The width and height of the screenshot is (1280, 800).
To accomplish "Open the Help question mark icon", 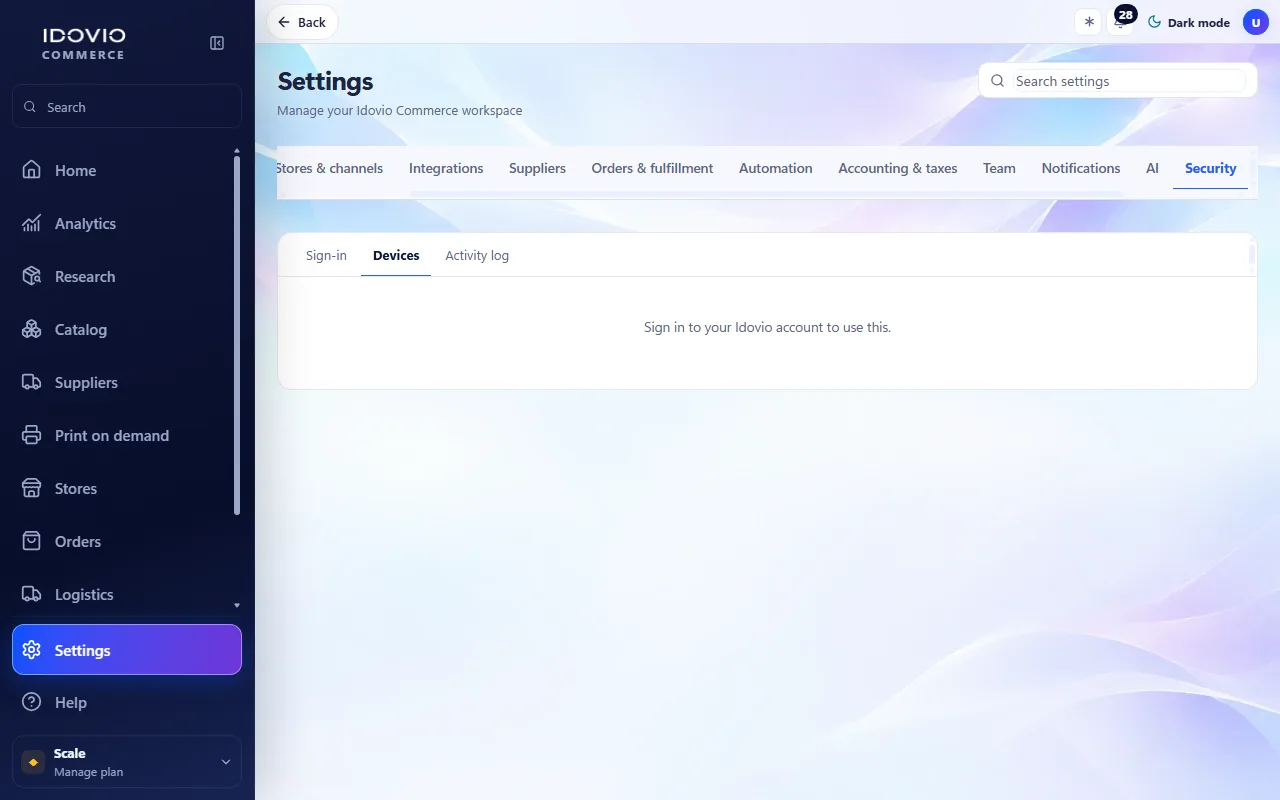I will tap(32, 702).
